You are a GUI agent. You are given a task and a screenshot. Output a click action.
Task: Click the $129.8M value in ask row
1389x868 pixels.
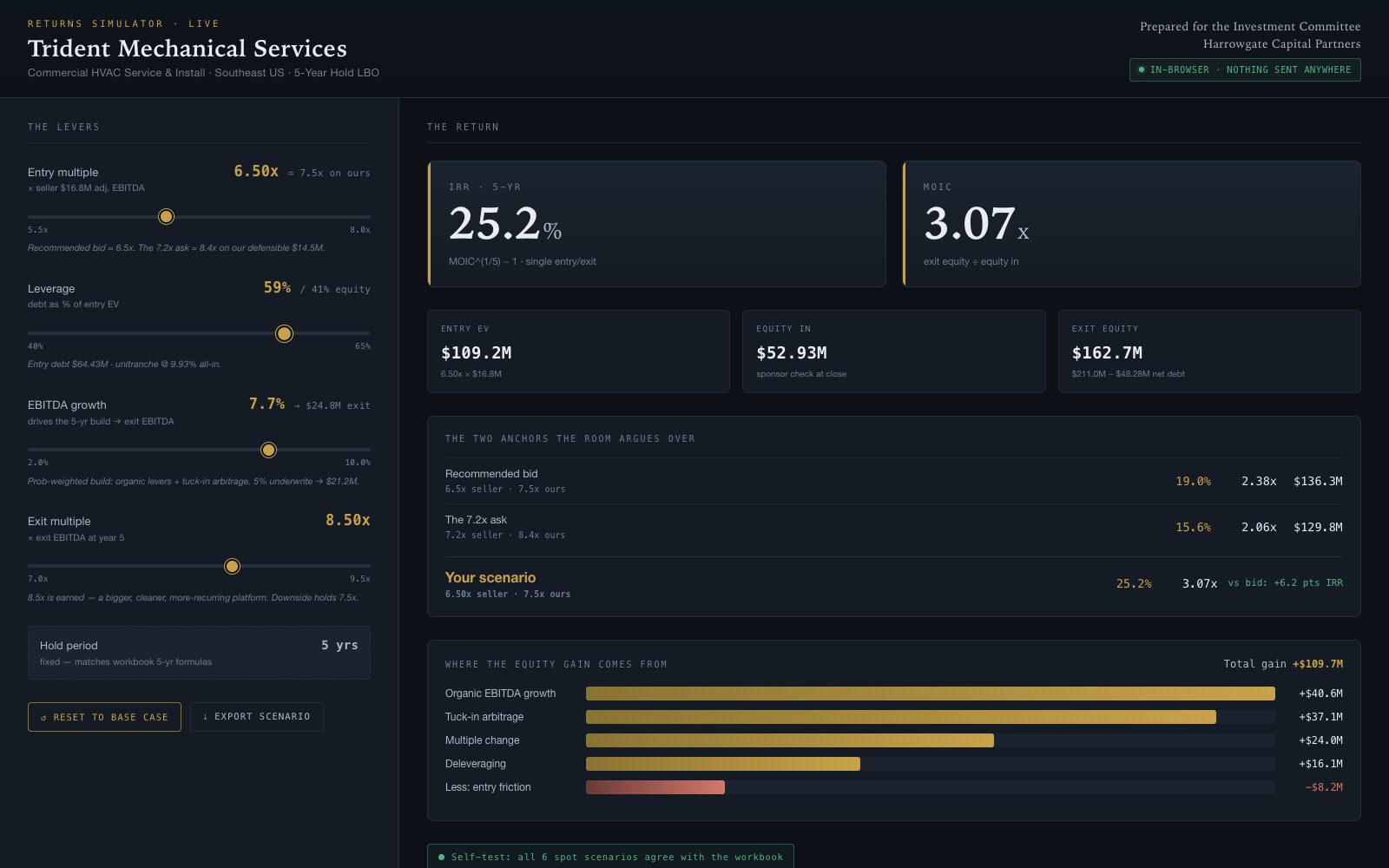click(1318, 527)
